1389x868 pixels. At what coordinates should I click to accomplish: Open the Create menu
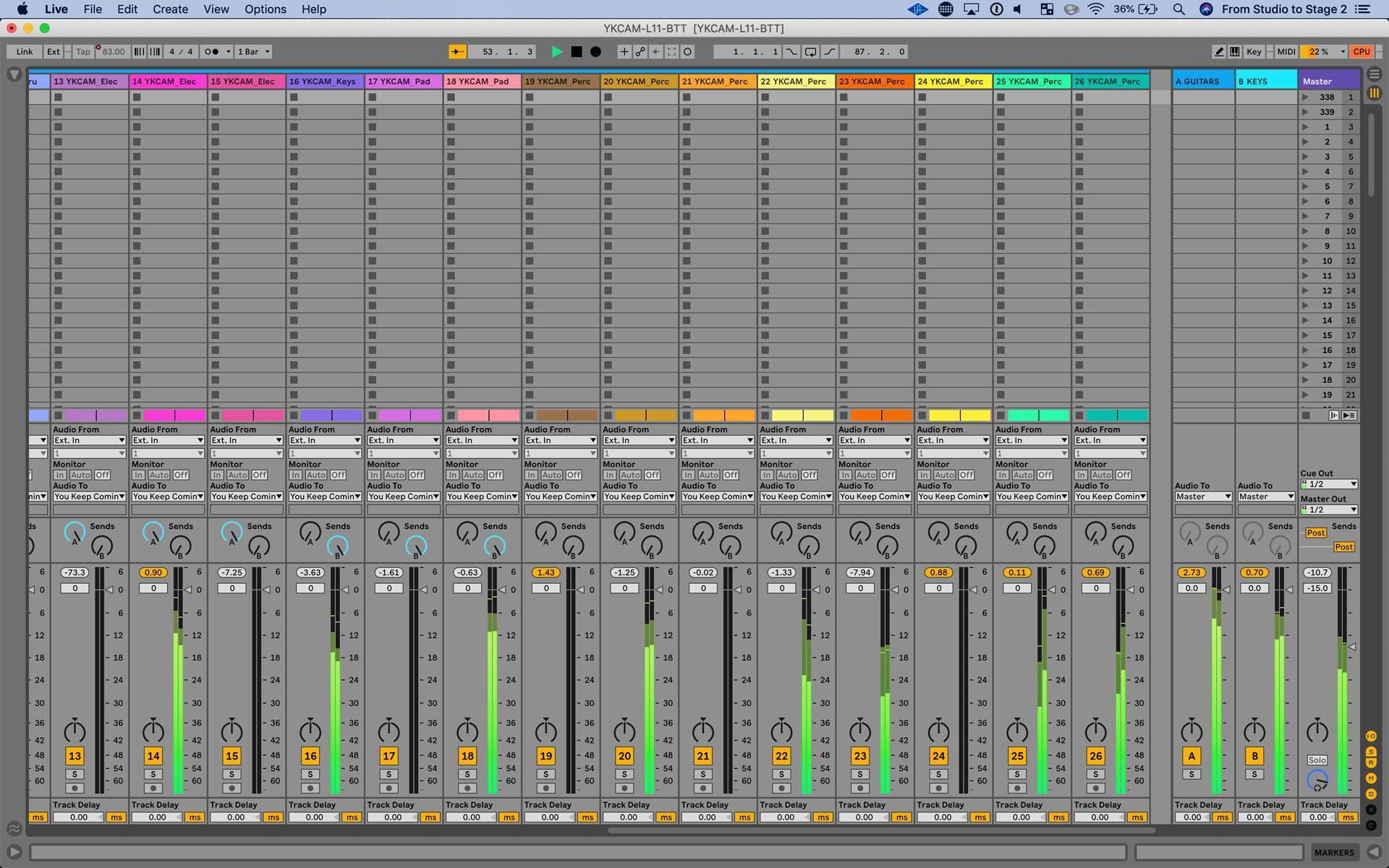tap(170, 9)
